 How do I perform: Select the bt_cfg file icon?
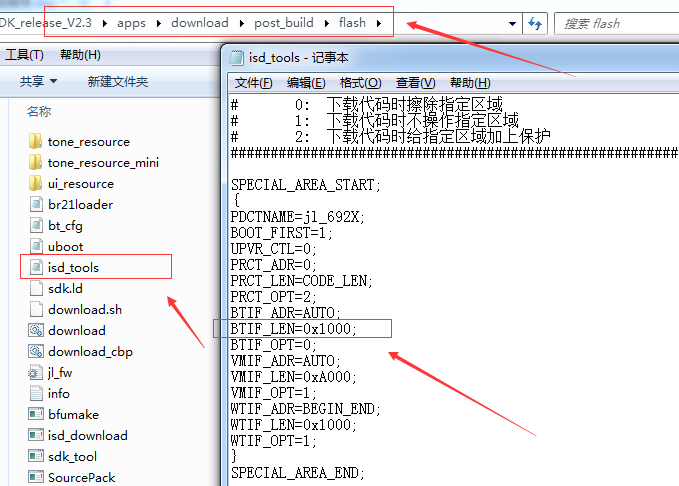click(x=36, y=225)
